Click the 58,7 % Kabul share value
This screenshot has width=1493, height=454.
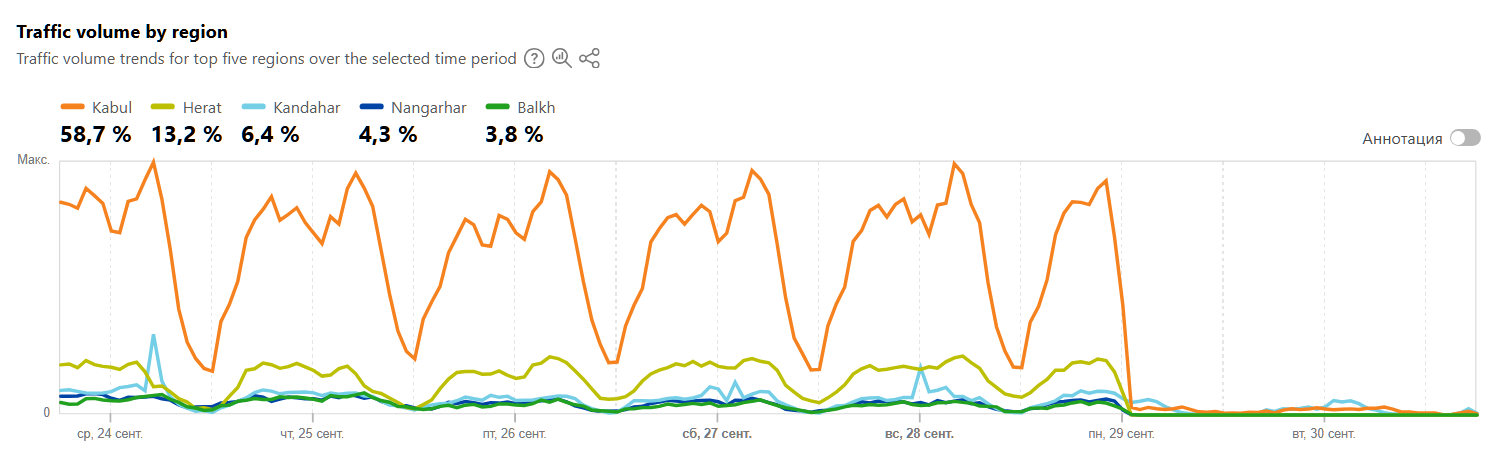pos(95,135)
